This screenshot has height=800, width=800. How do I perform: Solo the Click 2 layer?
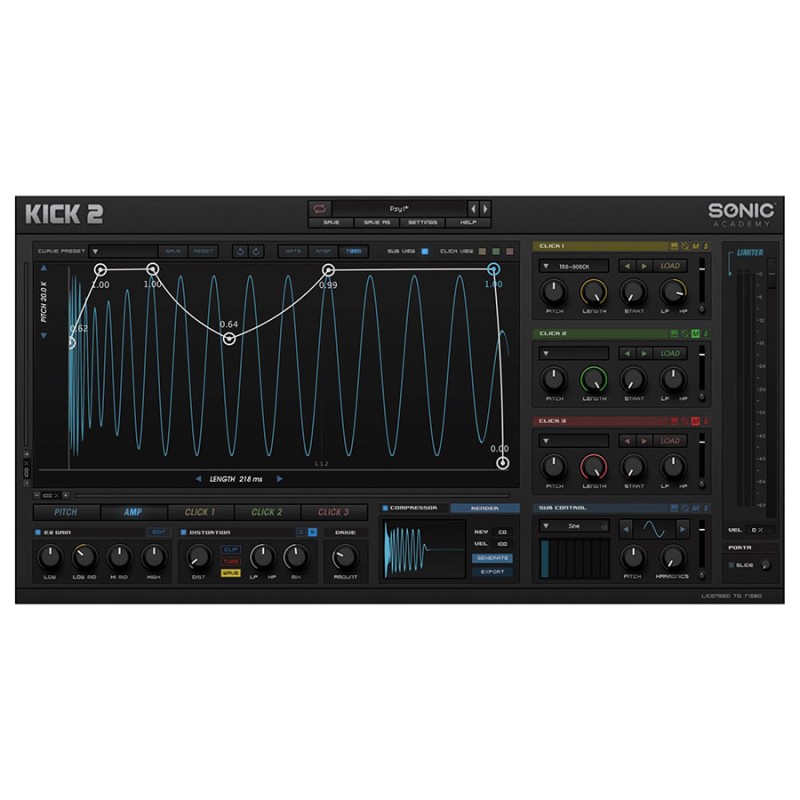tap(706, 333)
